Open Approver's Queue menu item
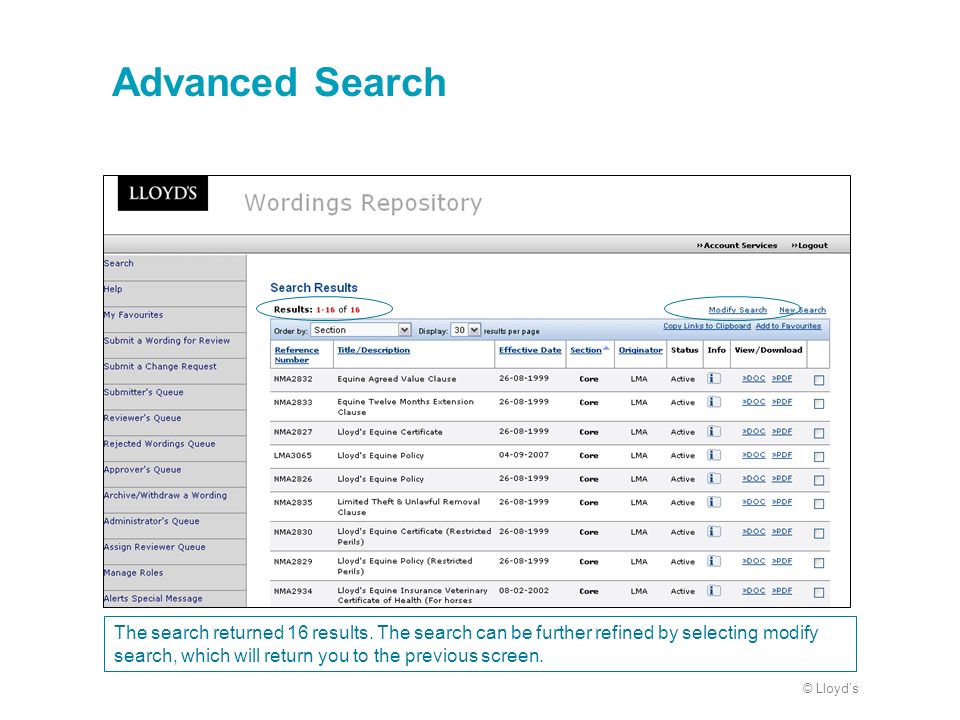This screenshot has height=720, width=960. pyautogui.click(x=143, y=470)
